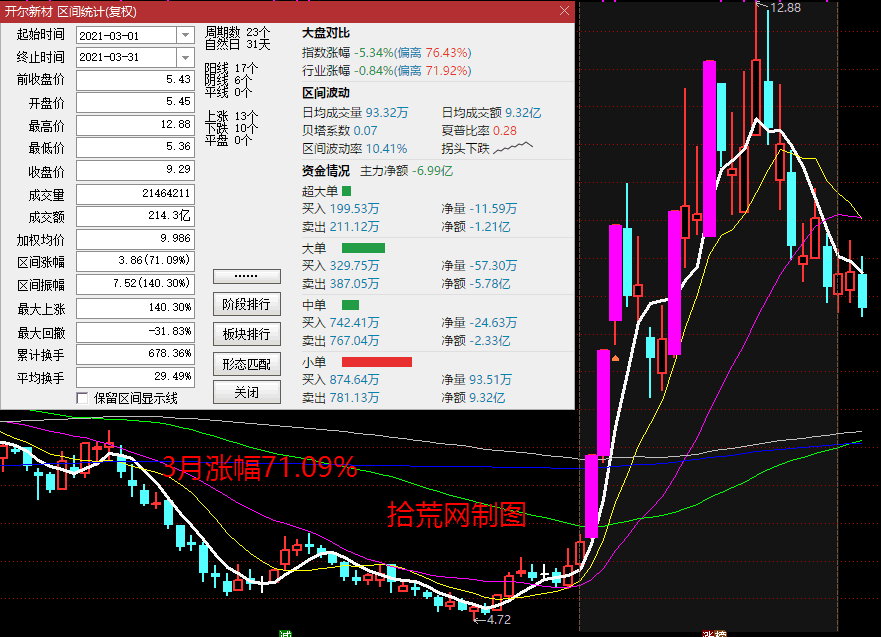Click the 阶段排行 button
This screenshot has width=881, height=637.
coord(246,304)
